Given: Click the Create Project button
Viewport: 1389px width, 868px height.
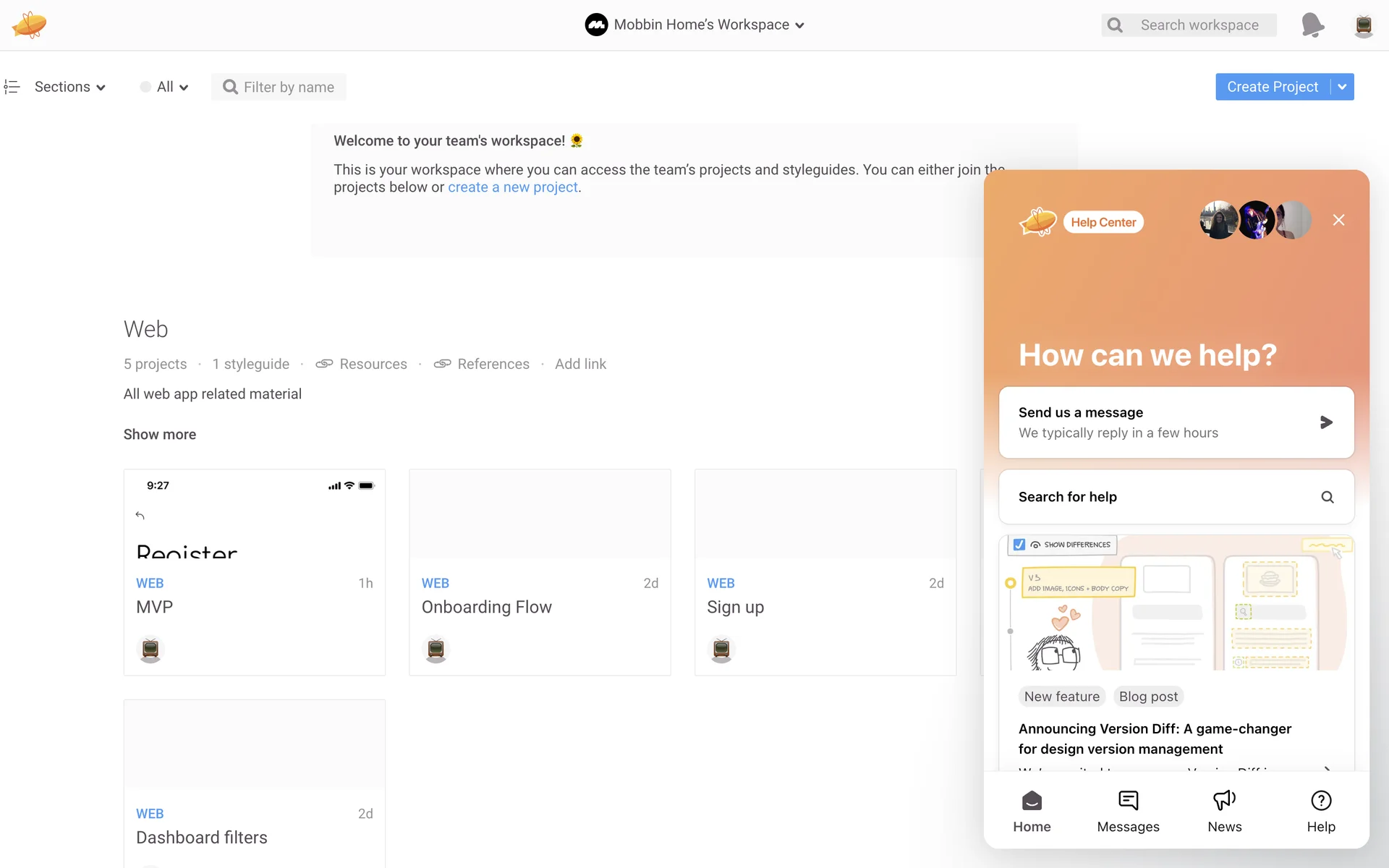Looking at the screenshot, I should [1272, 87].
